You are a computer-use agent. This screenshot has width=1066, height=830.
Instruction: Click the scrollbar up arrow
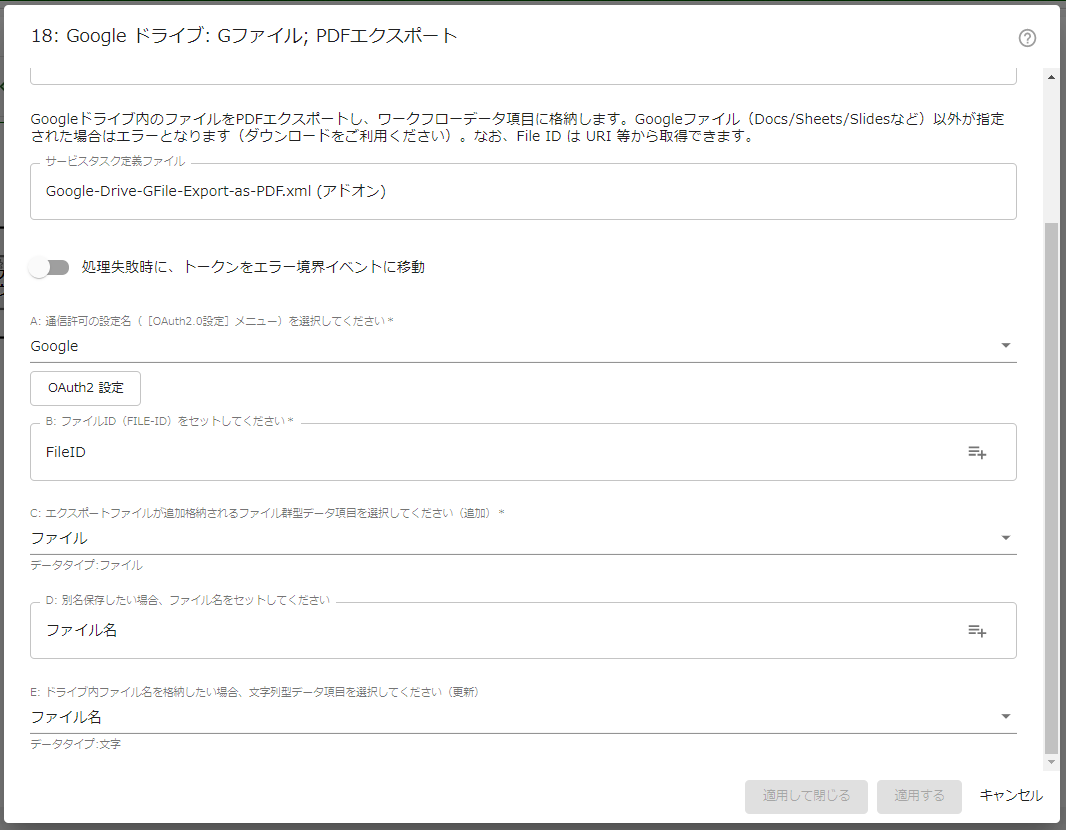click(1051, 75)
